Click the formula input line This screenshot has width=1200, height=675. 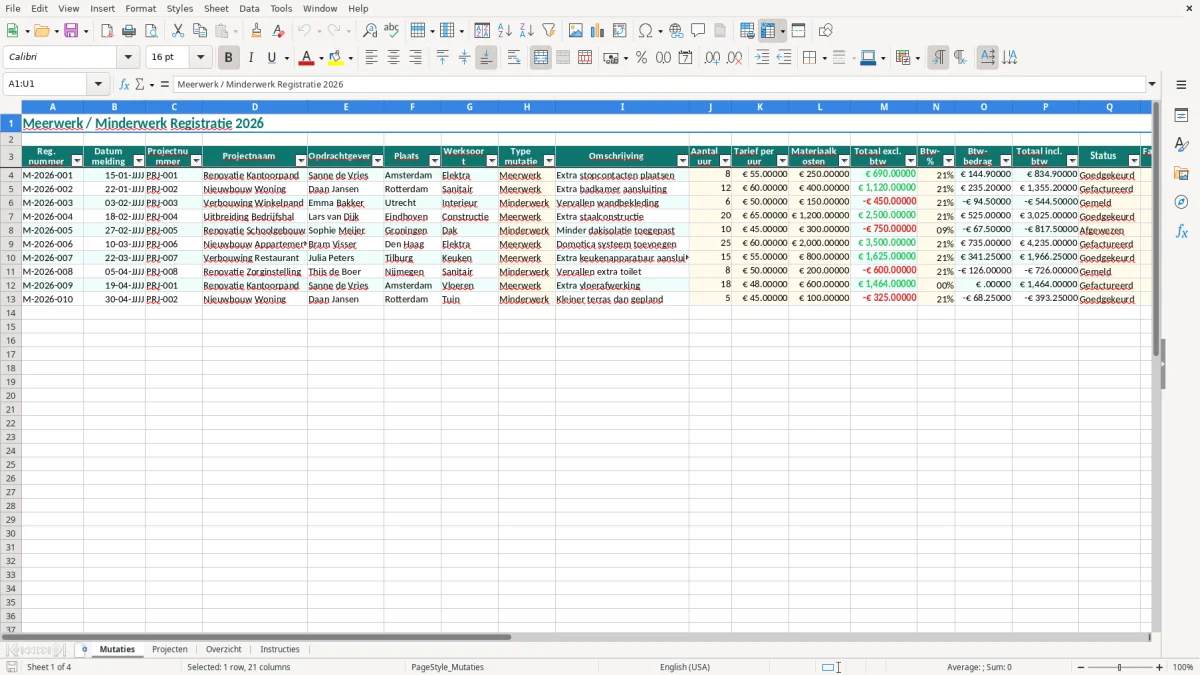click(x=658, y=84)
